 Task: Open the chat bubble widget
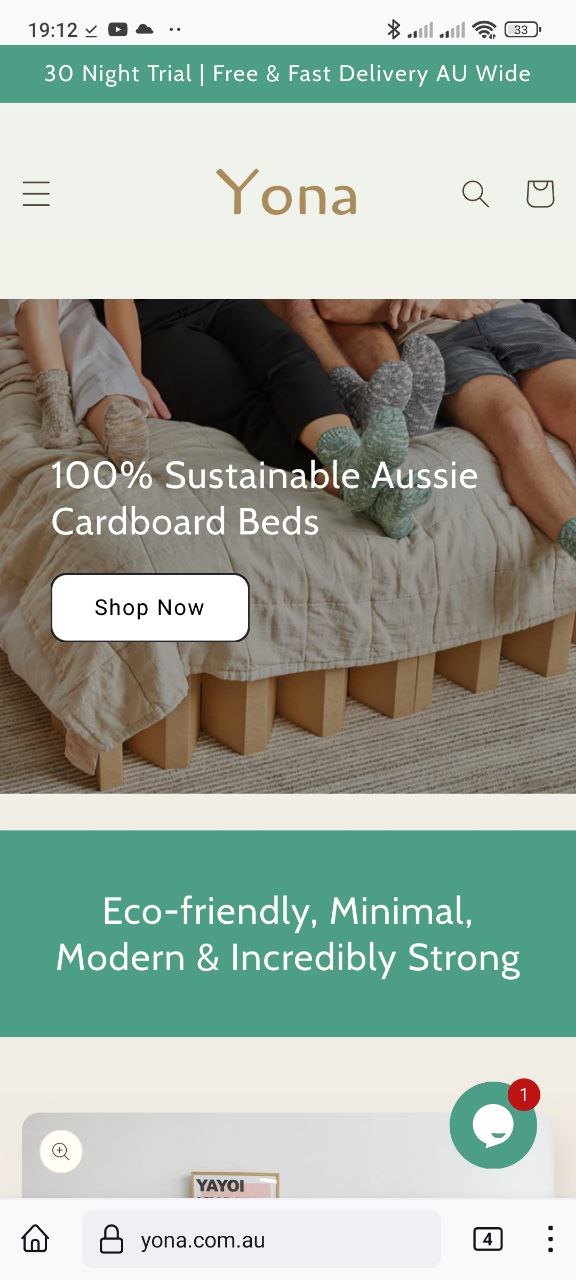(493, 1126)
